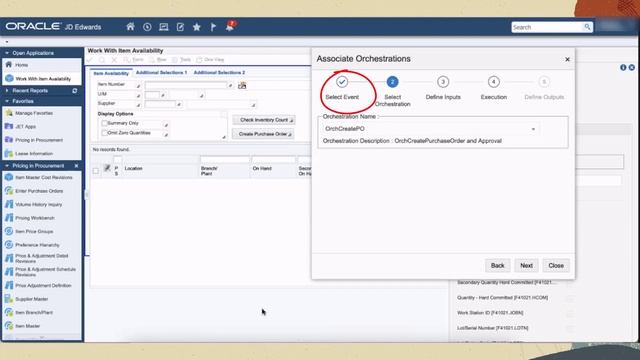
Task: Switch to Additional Selections 1 tab
Action: 161,73
